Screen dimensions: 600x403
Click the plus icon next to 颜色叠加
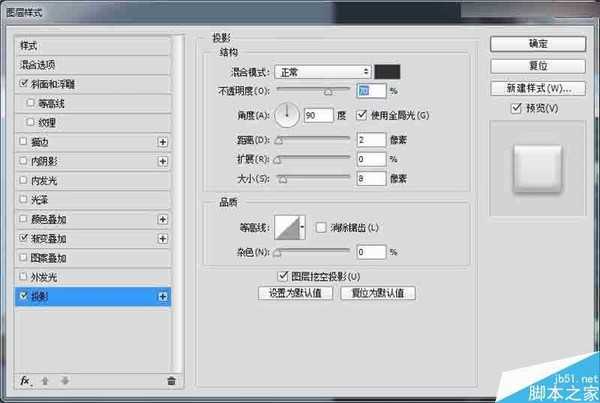click(x=162, y=219)
